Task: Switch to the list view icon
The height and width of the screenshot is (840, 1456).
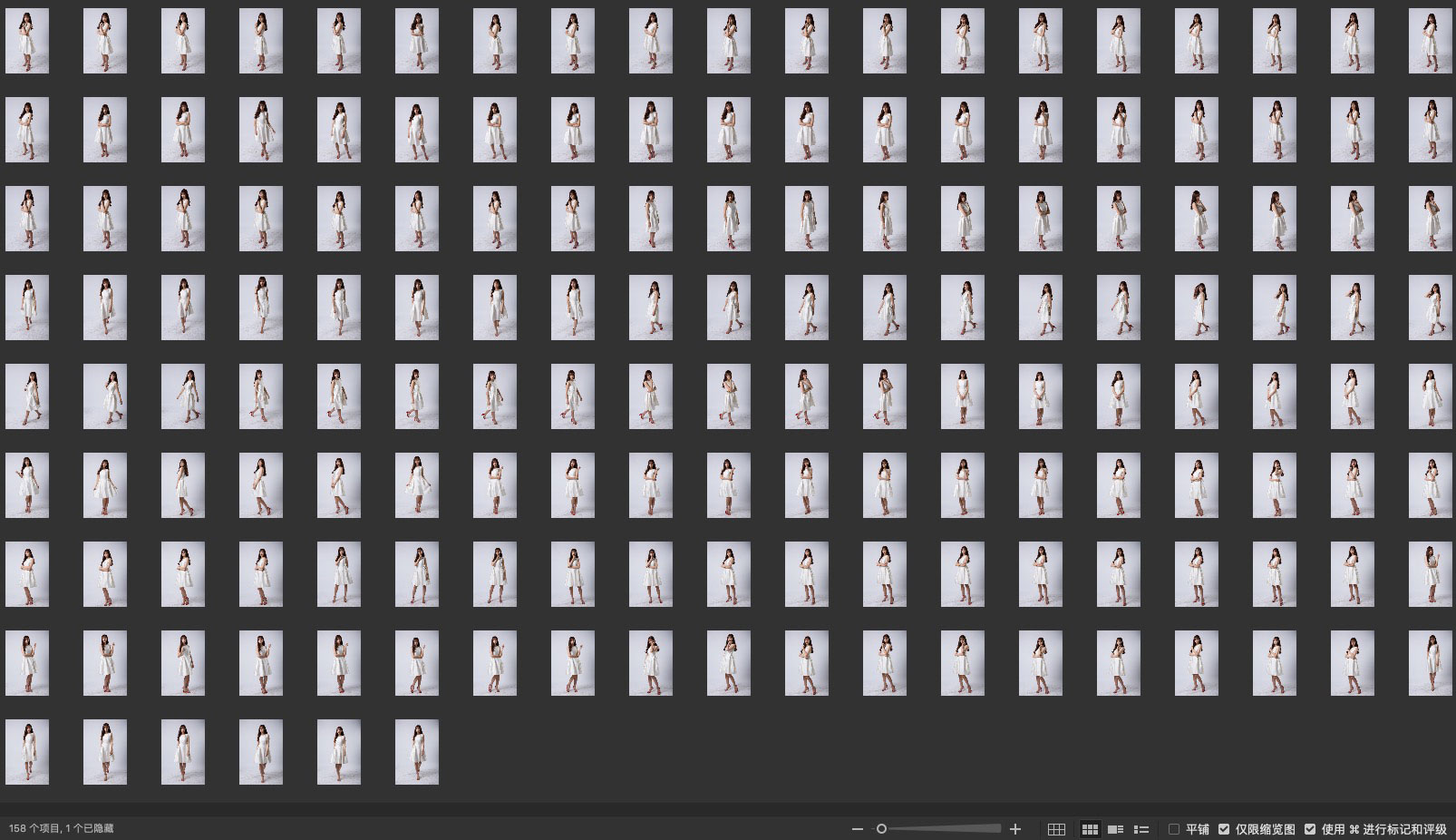Action: (1141, 829)
